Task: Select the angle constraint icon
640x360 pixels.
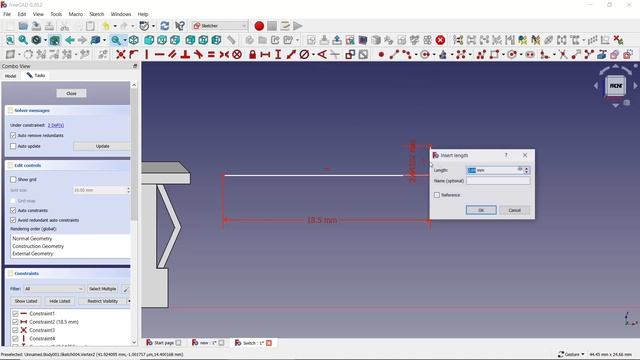Action: [x=322, y=54]
